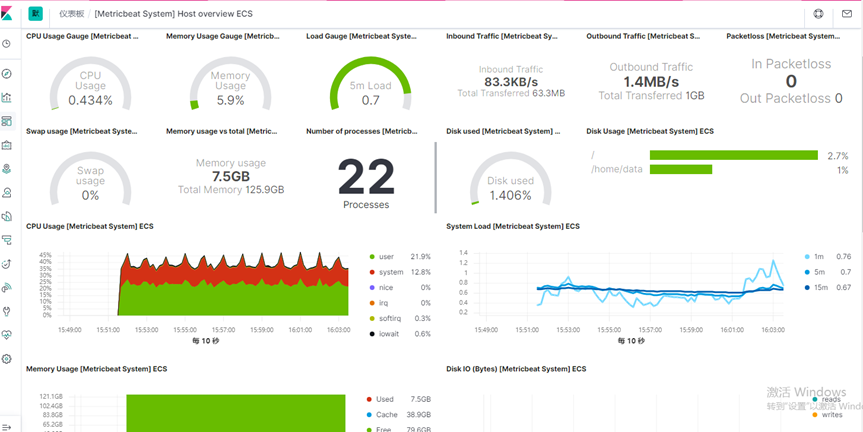
Task: Open the Recently viewed clock icon
Action: pyautogui.click(x=7, y=43)
